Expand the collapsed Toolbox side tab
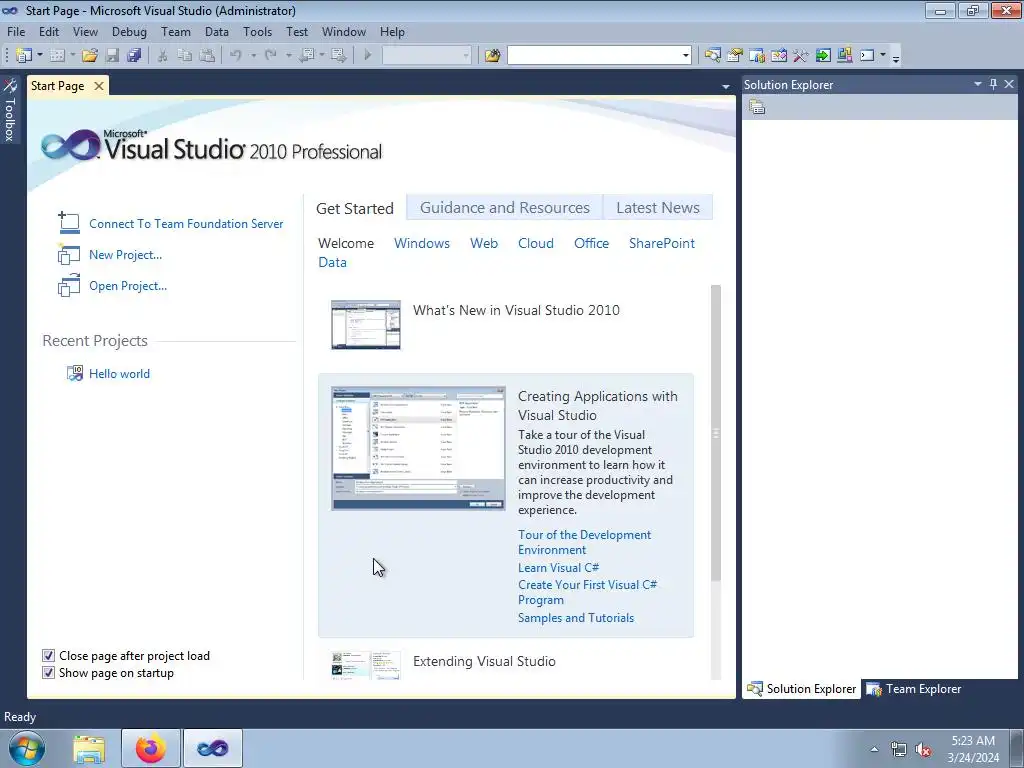Image resolution: width=1024 pixels, height=768 pixels. click(x=9, y=110)
